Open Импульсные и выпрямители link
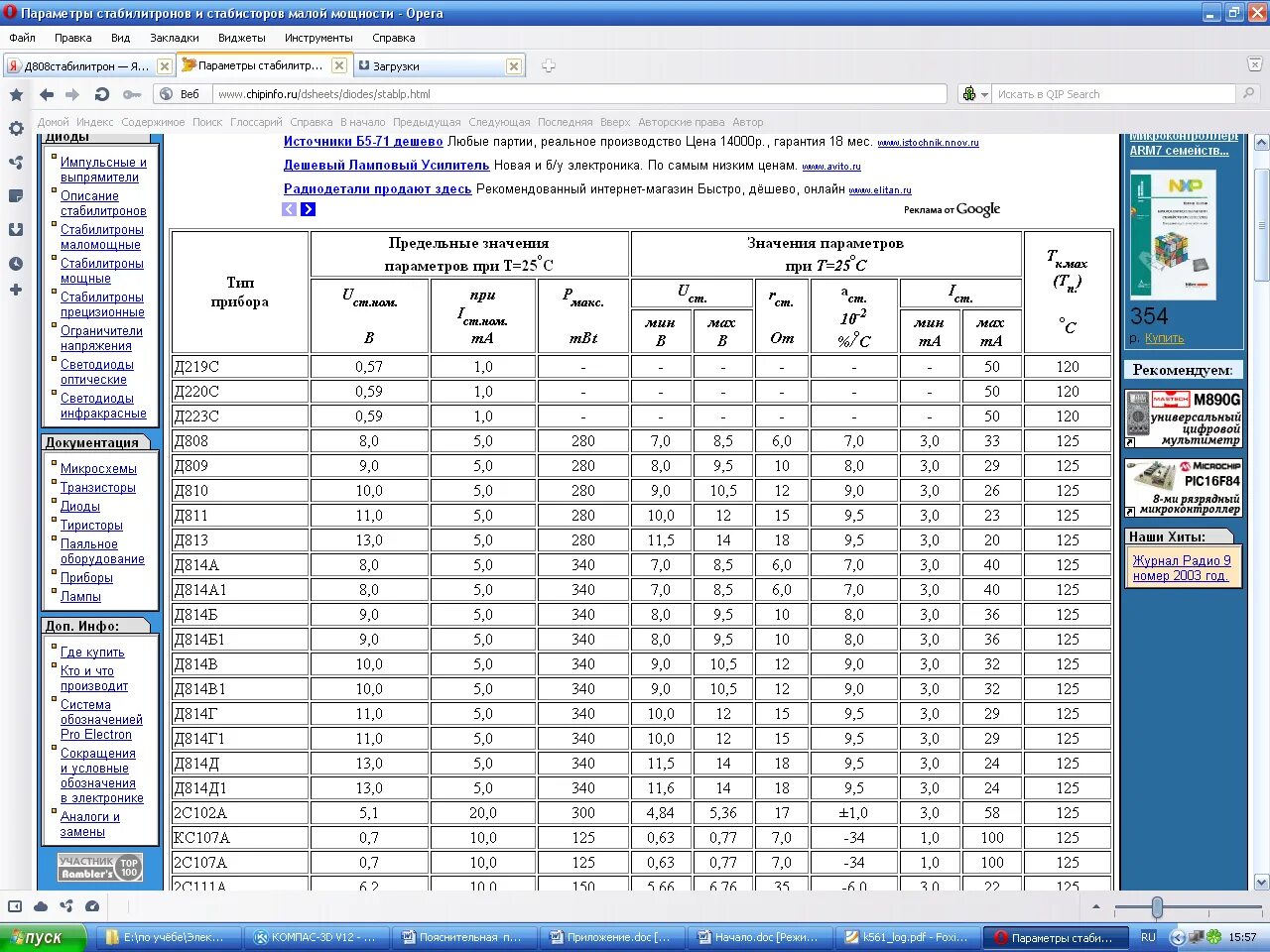The height and width of the screenshot is (952, 1270). (103, 170)
